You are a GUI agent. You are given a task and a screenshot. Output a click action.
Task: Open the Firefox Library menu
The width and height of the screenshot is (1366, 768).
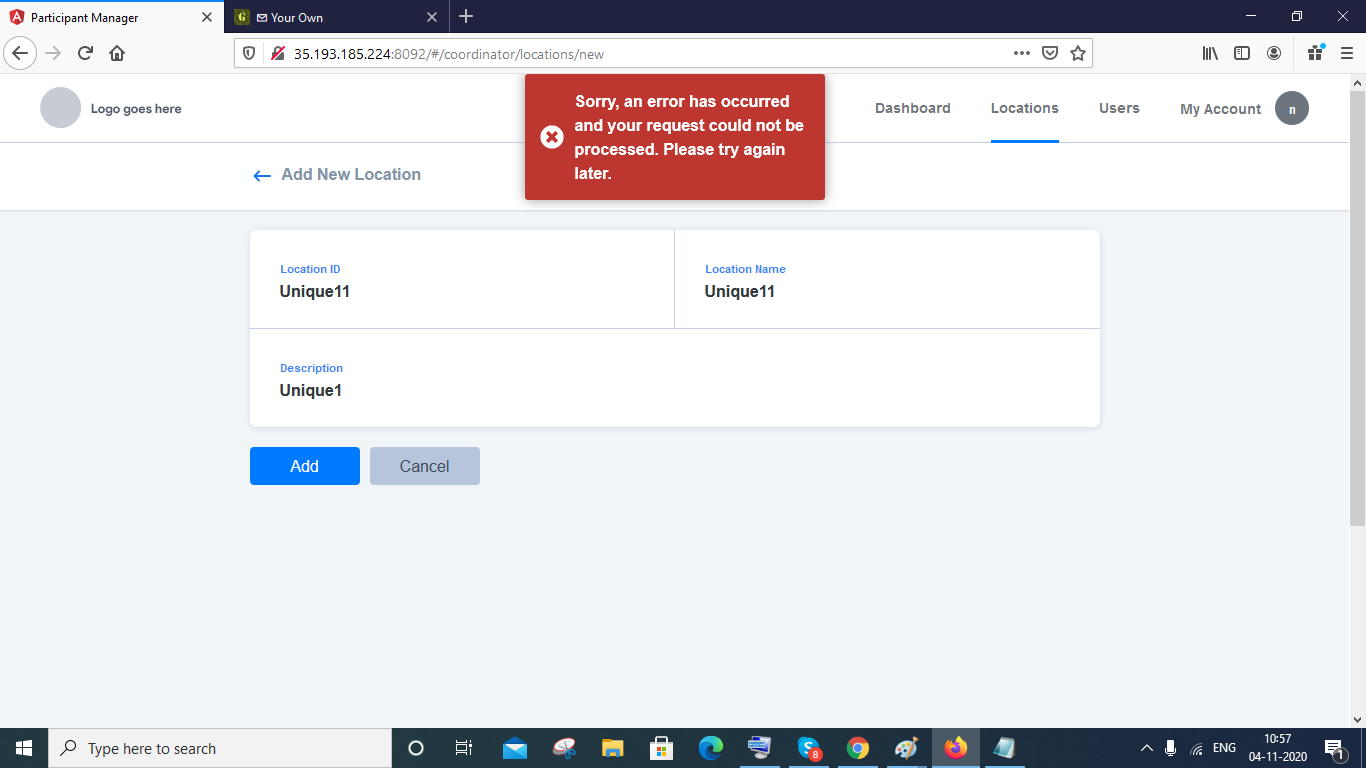pyautogui.click(x=1210, y=53)
